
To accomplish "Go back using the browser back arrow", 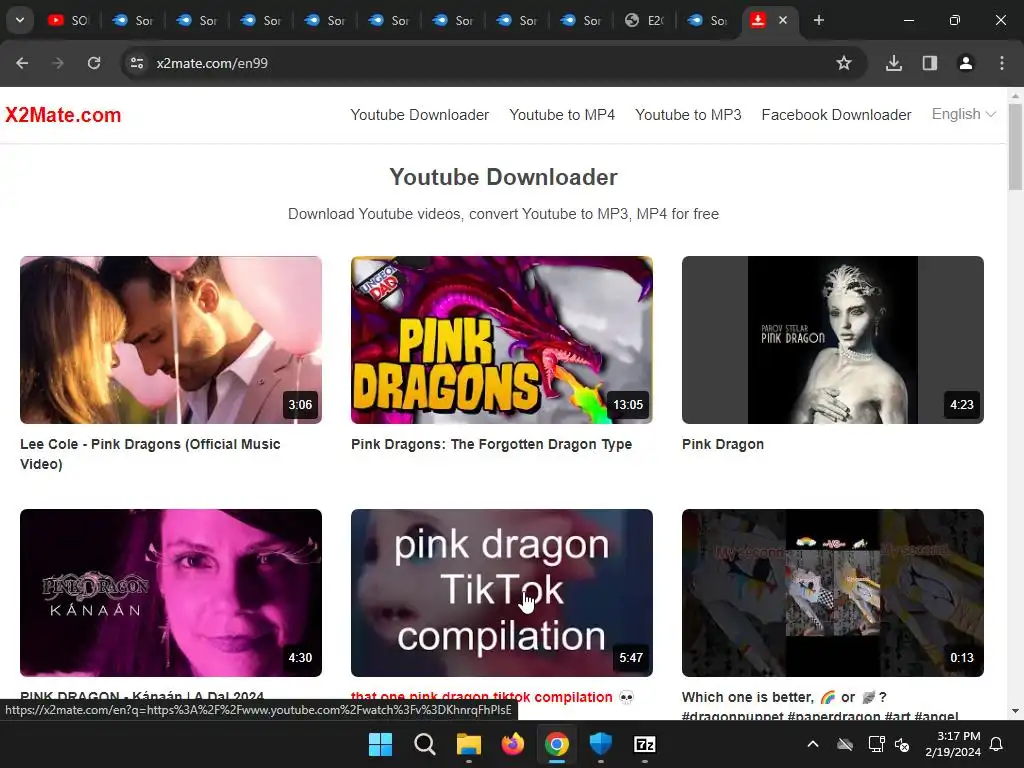I will [x=22, y=63].
